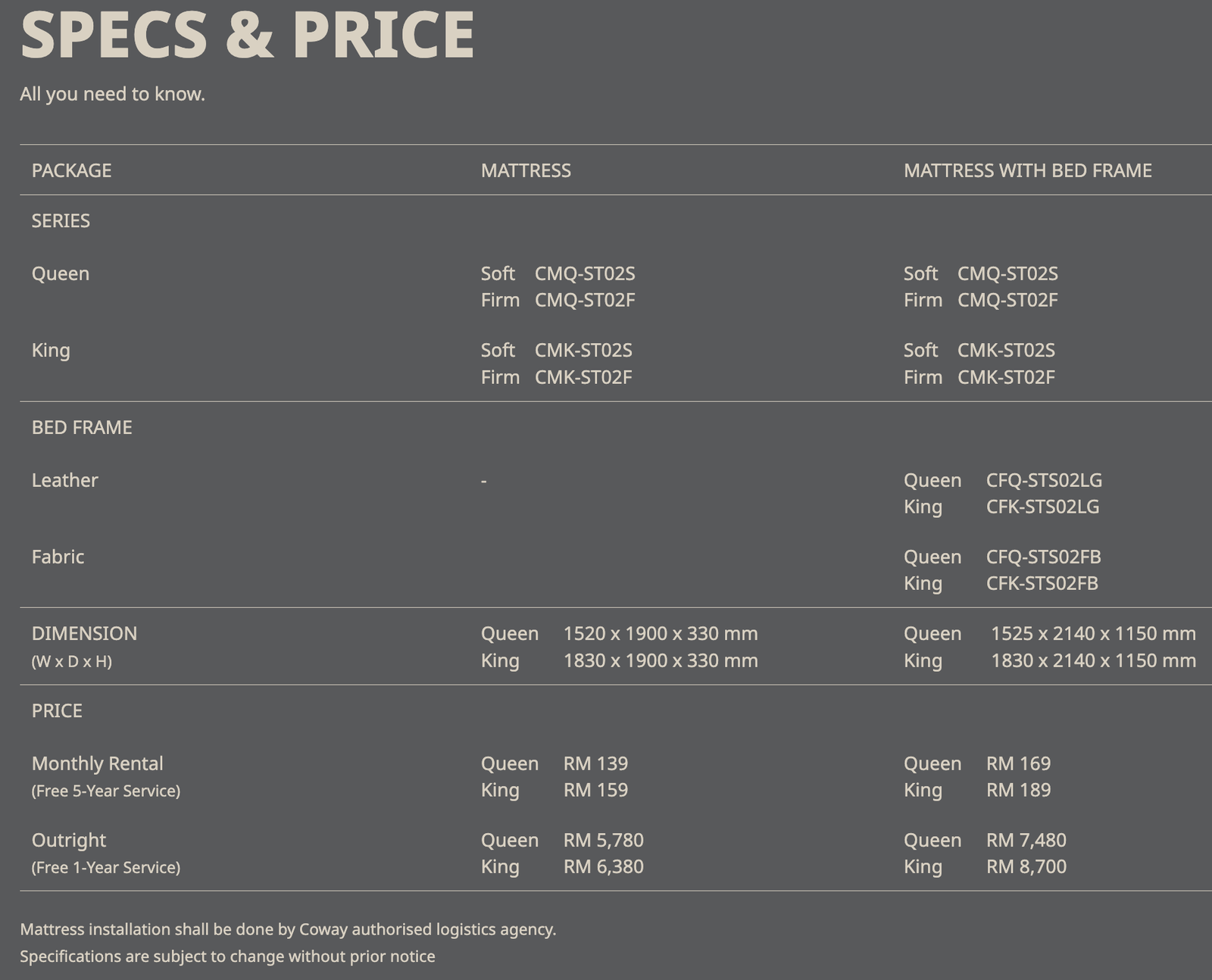Select the RM 8,700 outright price
This screenshot has width=1212, height=980.
point(1026,866)
